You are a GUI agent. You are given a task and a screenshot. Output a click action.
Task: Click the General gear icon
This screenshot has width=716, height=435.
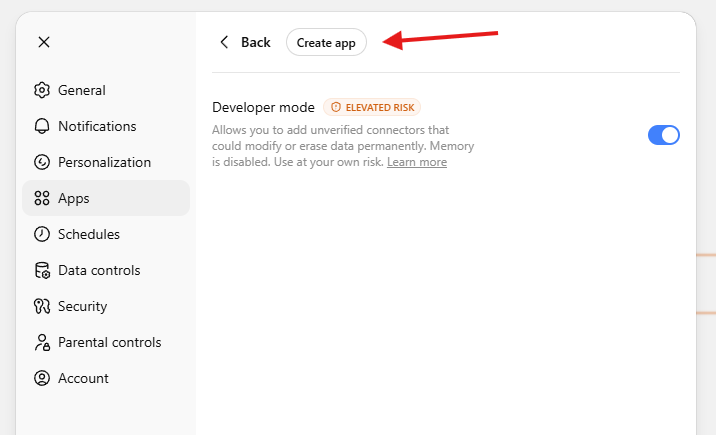42,90
